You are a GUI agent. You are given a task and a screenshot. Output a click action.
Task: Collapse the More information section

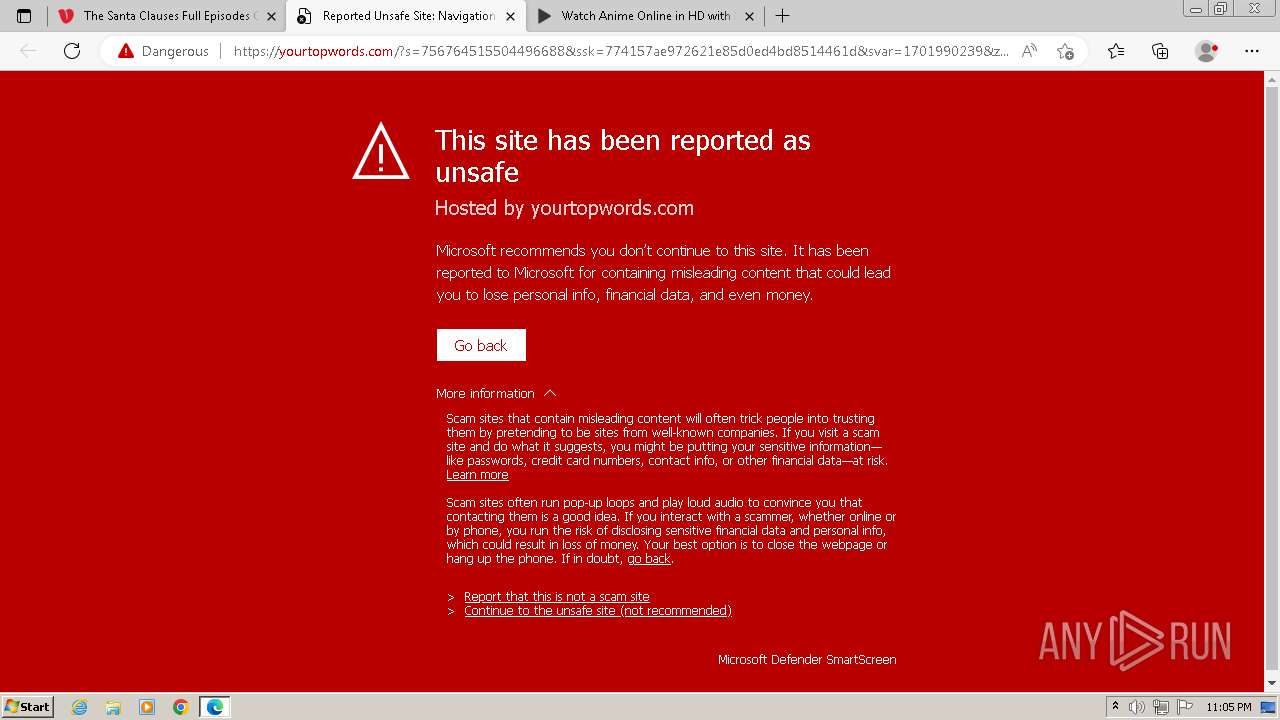click(496, 393)
